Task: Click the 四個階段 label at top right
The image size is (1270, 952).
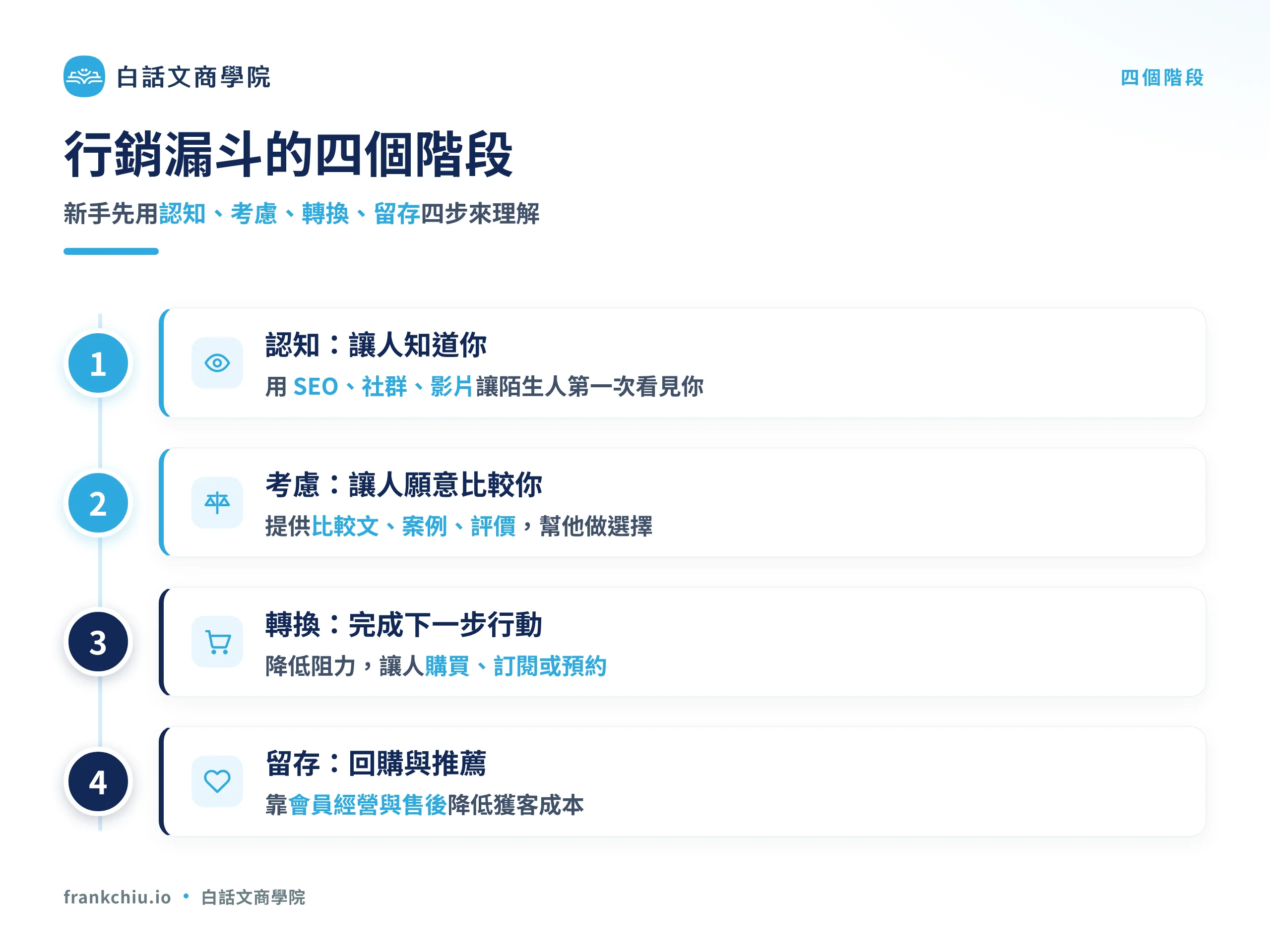Action: (x=1162, y=77)
